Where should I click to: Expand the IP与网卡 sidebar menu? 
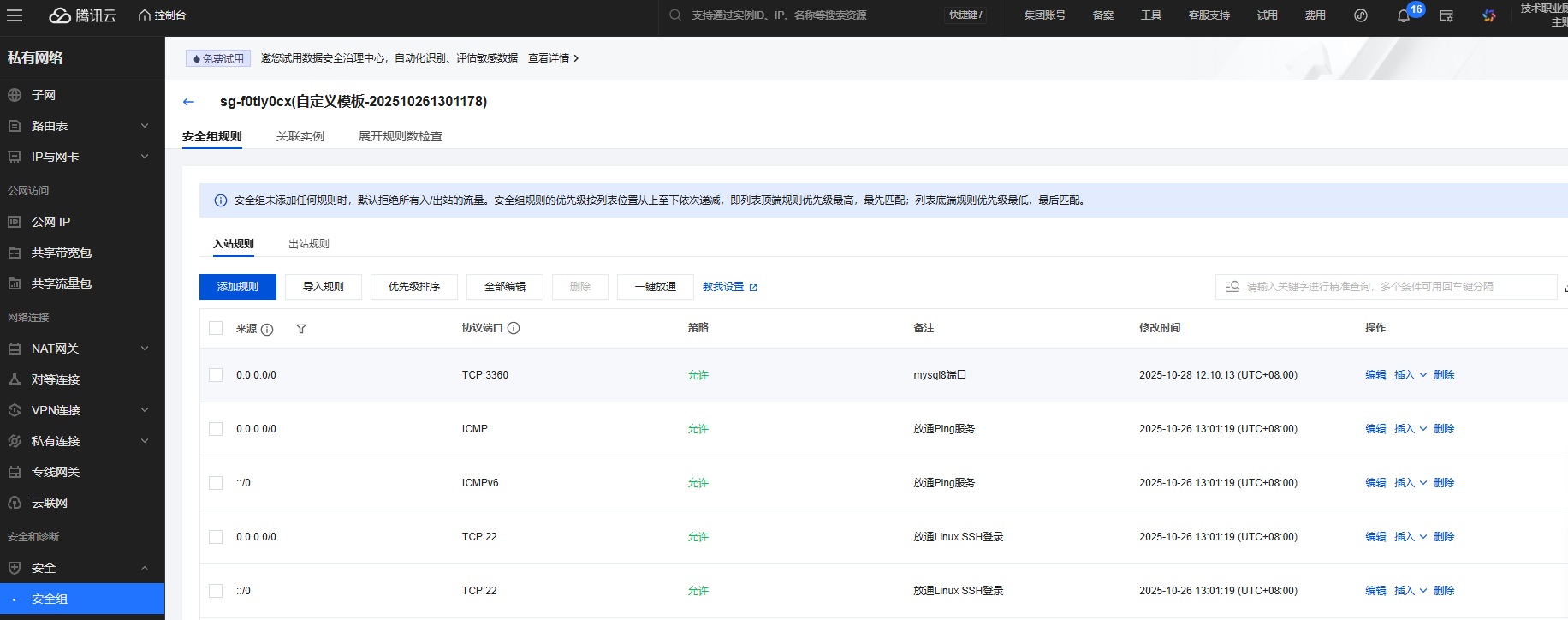[x=145, y=157]
